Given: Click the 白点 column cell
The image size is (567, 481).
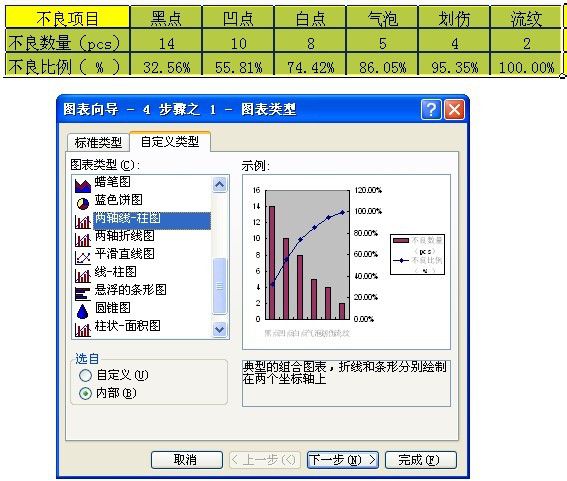Looking at the screenshot, I should pos(310,17).
